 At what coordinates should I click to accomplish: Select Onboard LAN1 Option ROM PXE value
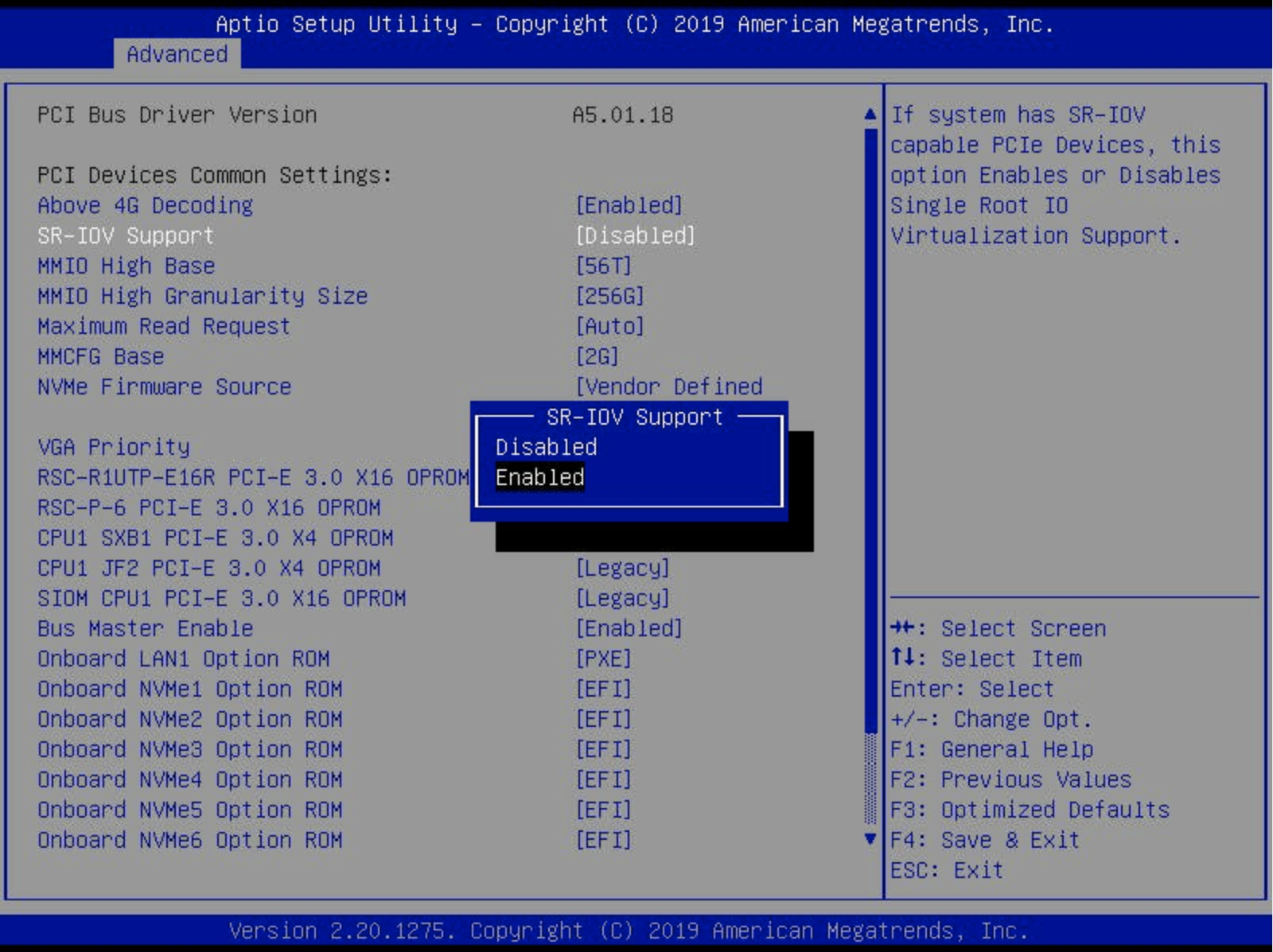603,659
